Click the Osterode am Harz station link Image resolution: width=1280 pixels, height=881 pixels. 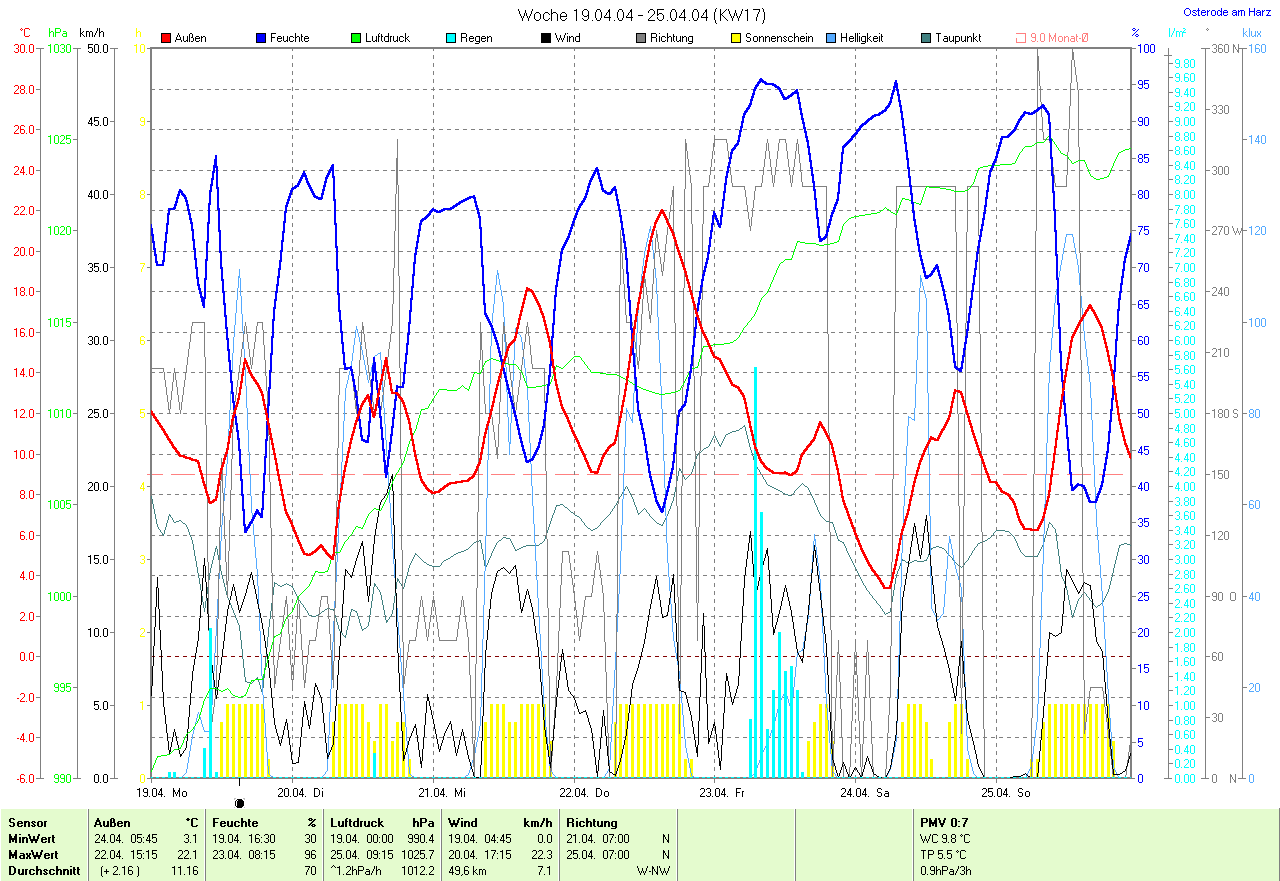tap(1227, 12)
